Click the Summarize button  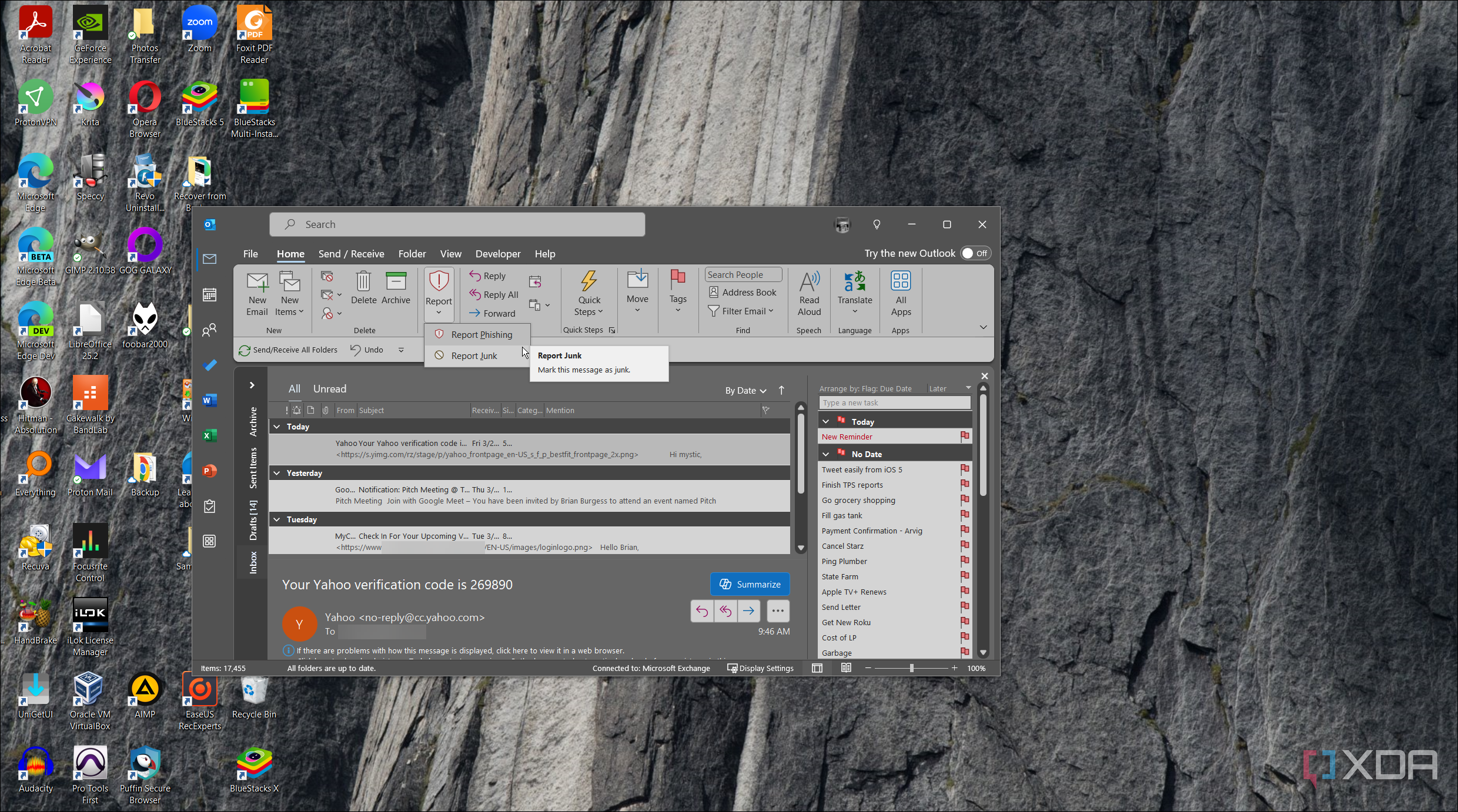pyautogui.click(x=750, y=584)
